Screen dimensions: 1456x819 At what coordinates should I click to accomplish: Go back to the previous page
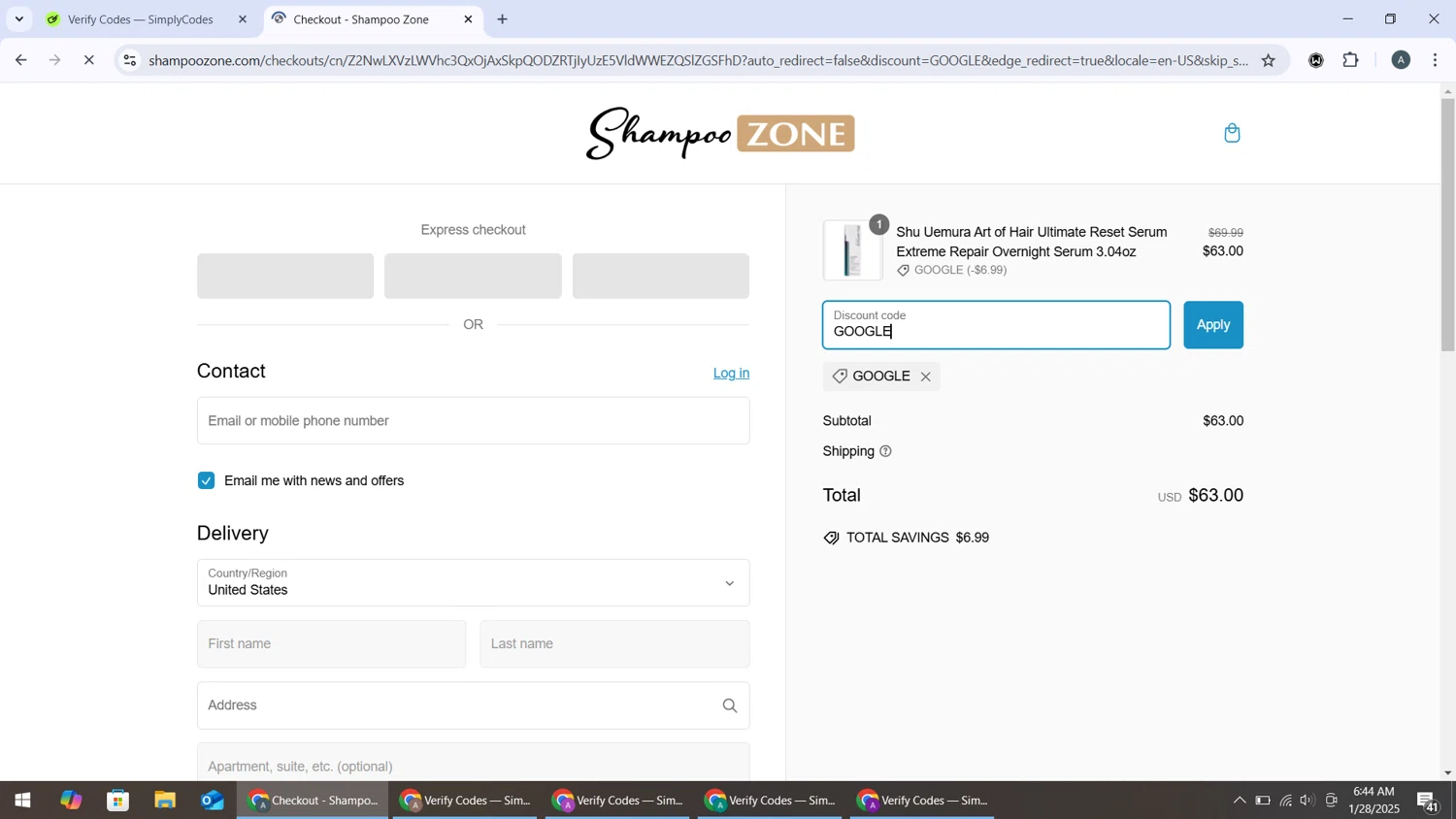(x=20, y=60)
